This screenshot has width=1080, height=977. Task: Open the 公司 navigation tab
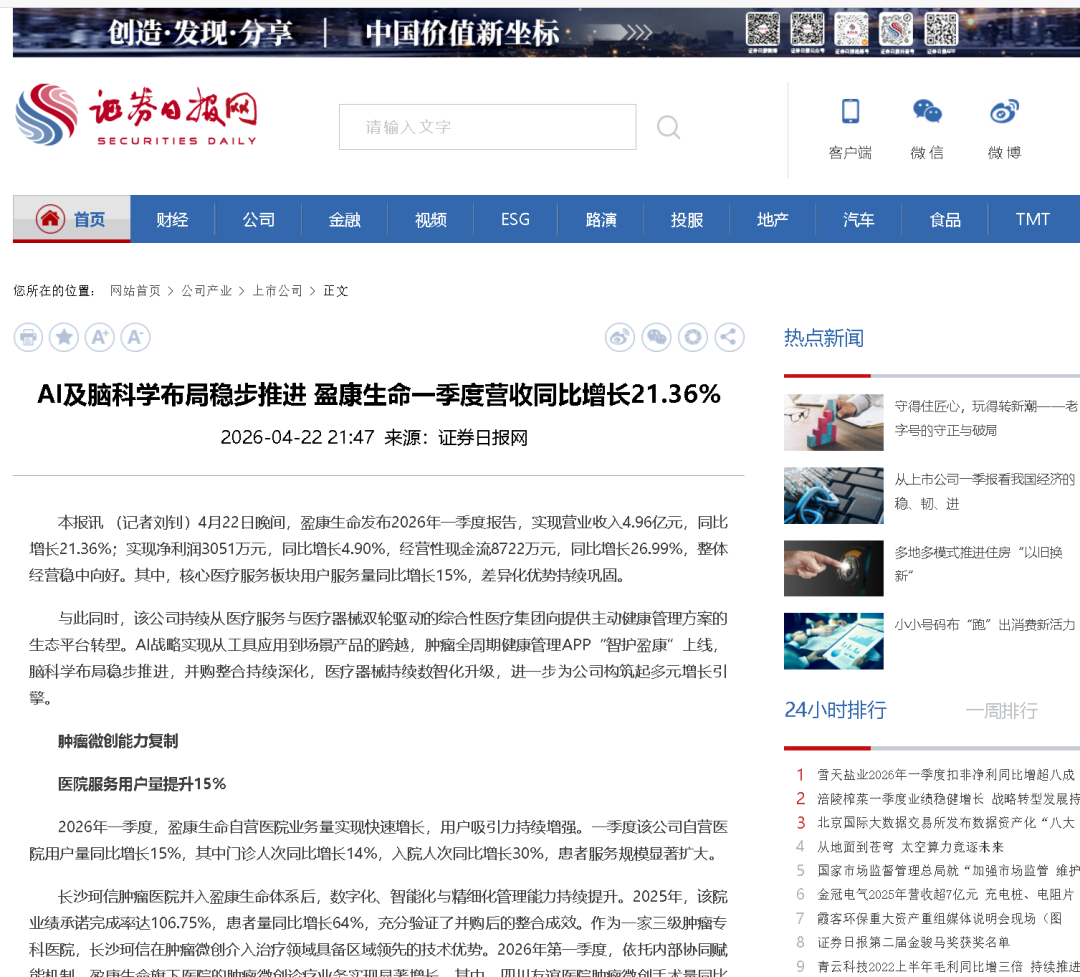(258, 219)
